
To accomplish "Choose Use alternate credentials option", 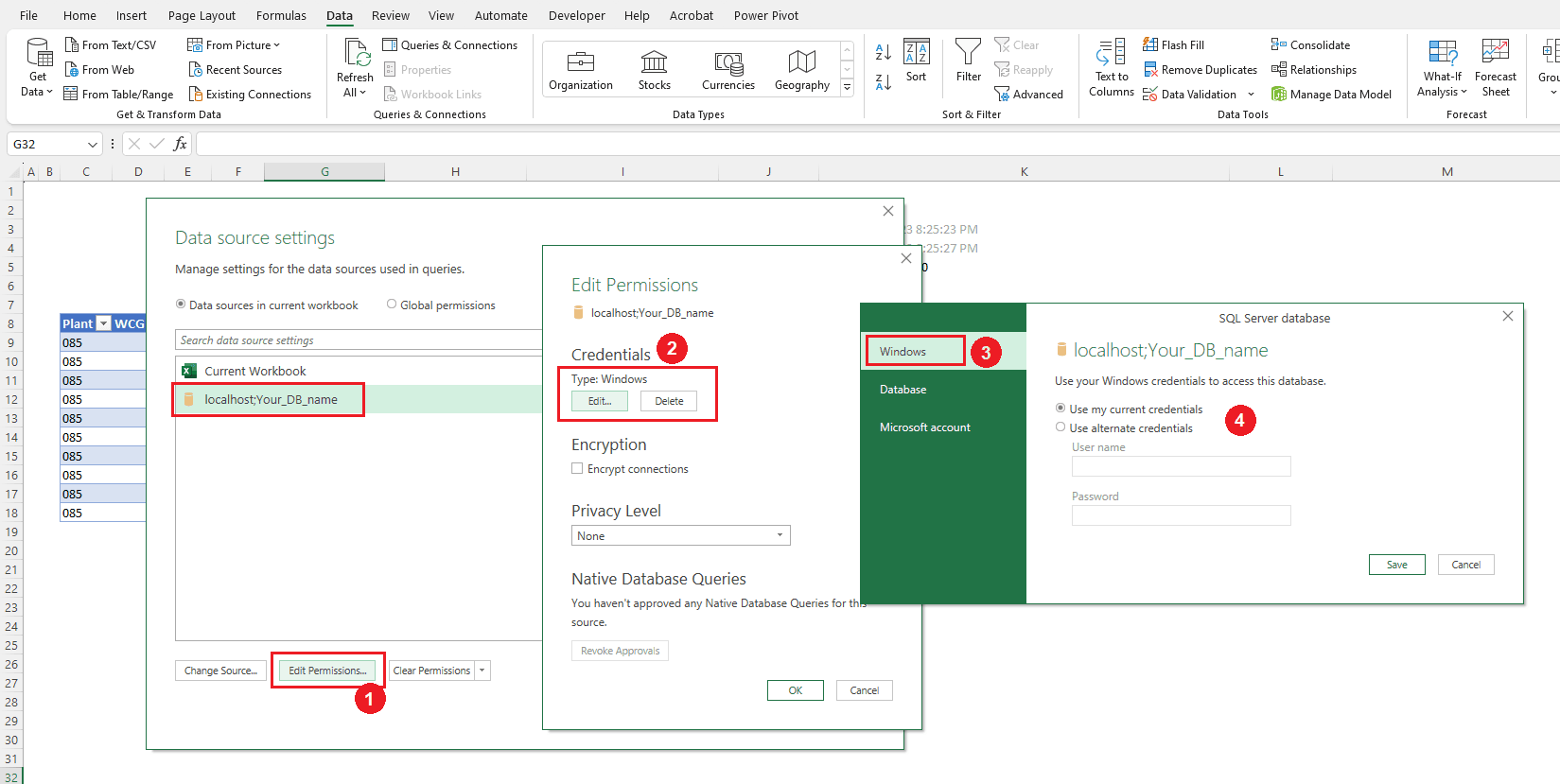I will coord(1060,427).
